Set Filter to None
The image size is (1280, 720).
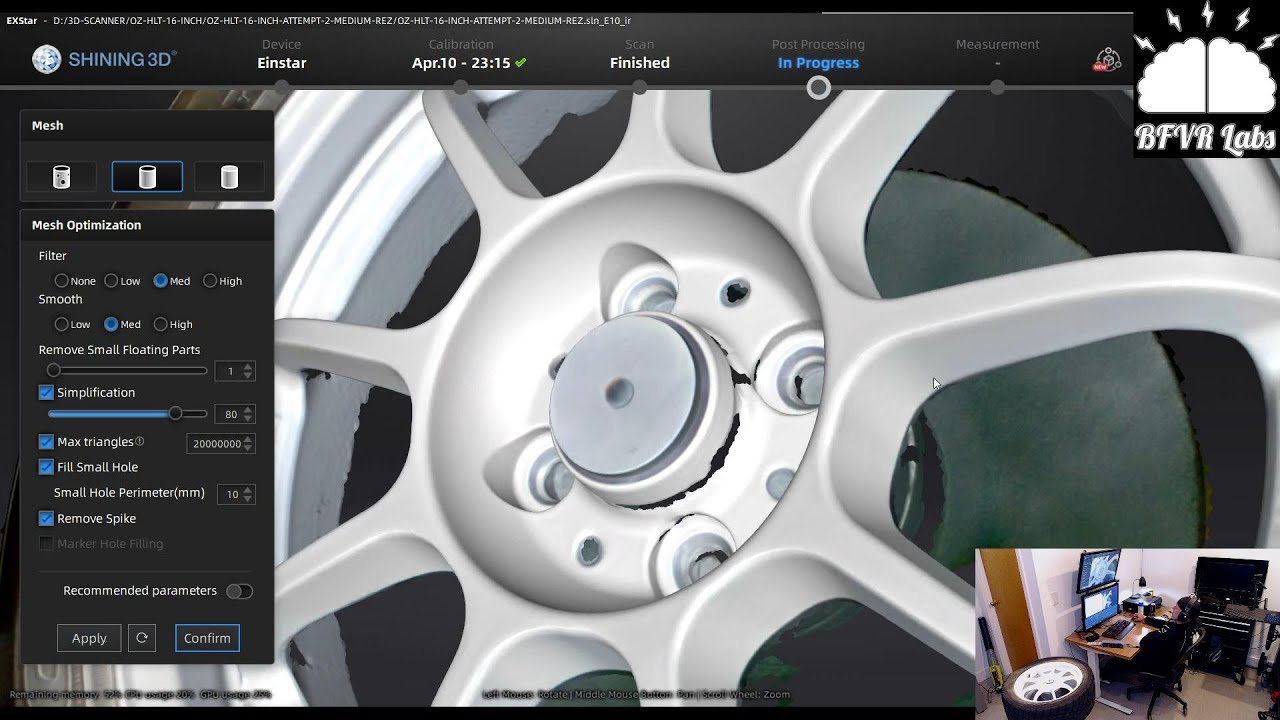(62, 281)
